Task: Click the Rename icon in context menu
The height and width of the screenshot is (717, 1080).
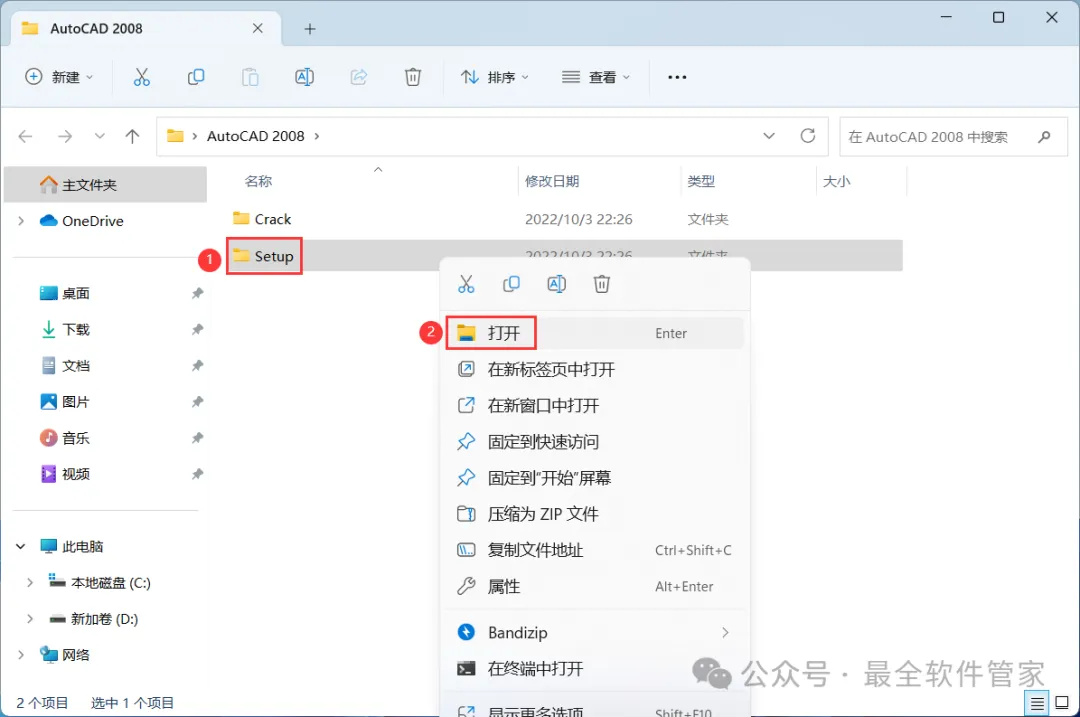Action: coord(557,284)
